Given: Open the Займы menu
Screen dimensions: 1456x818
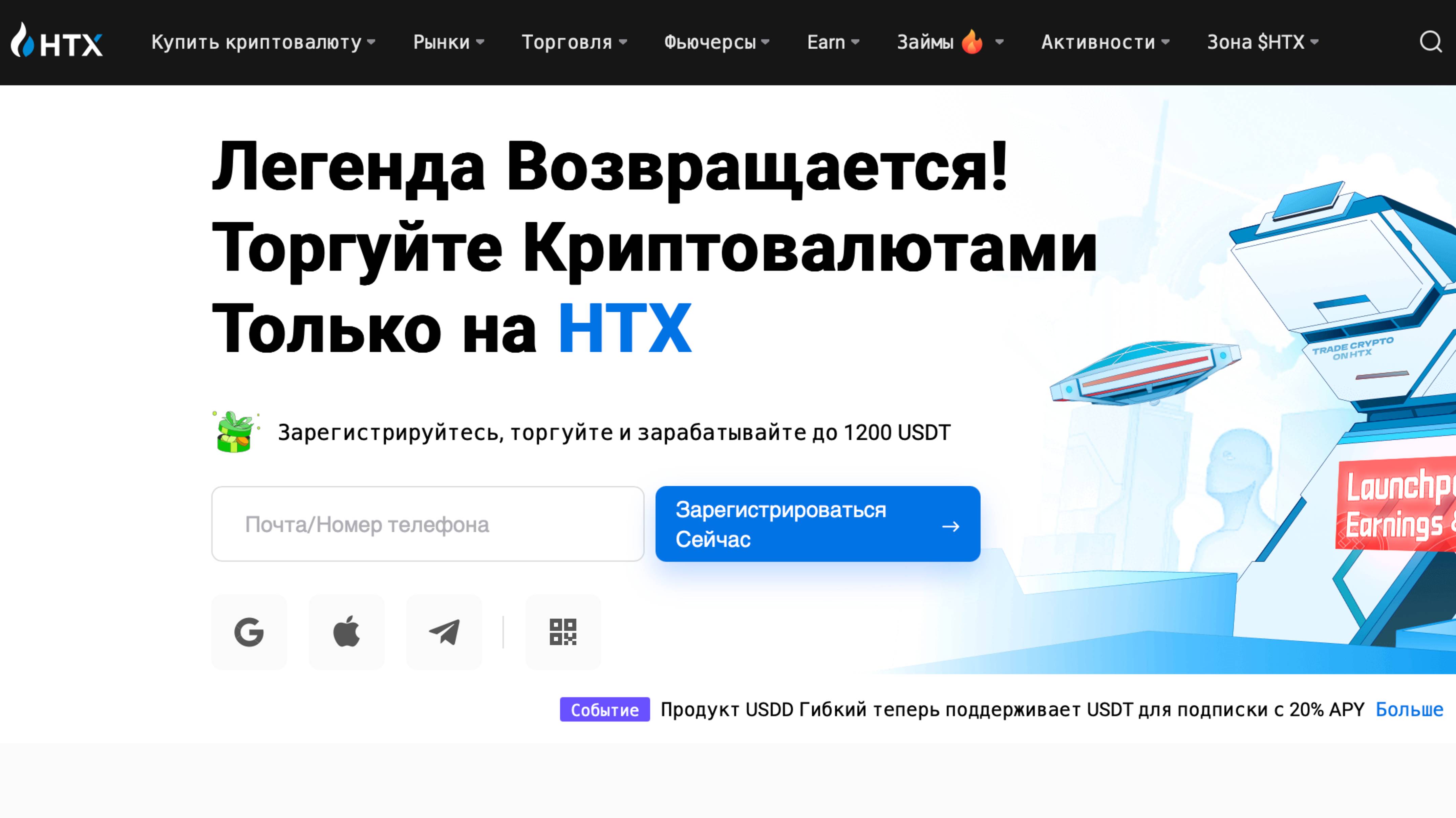Looking at the screenshot, I should tap(951, 42).
